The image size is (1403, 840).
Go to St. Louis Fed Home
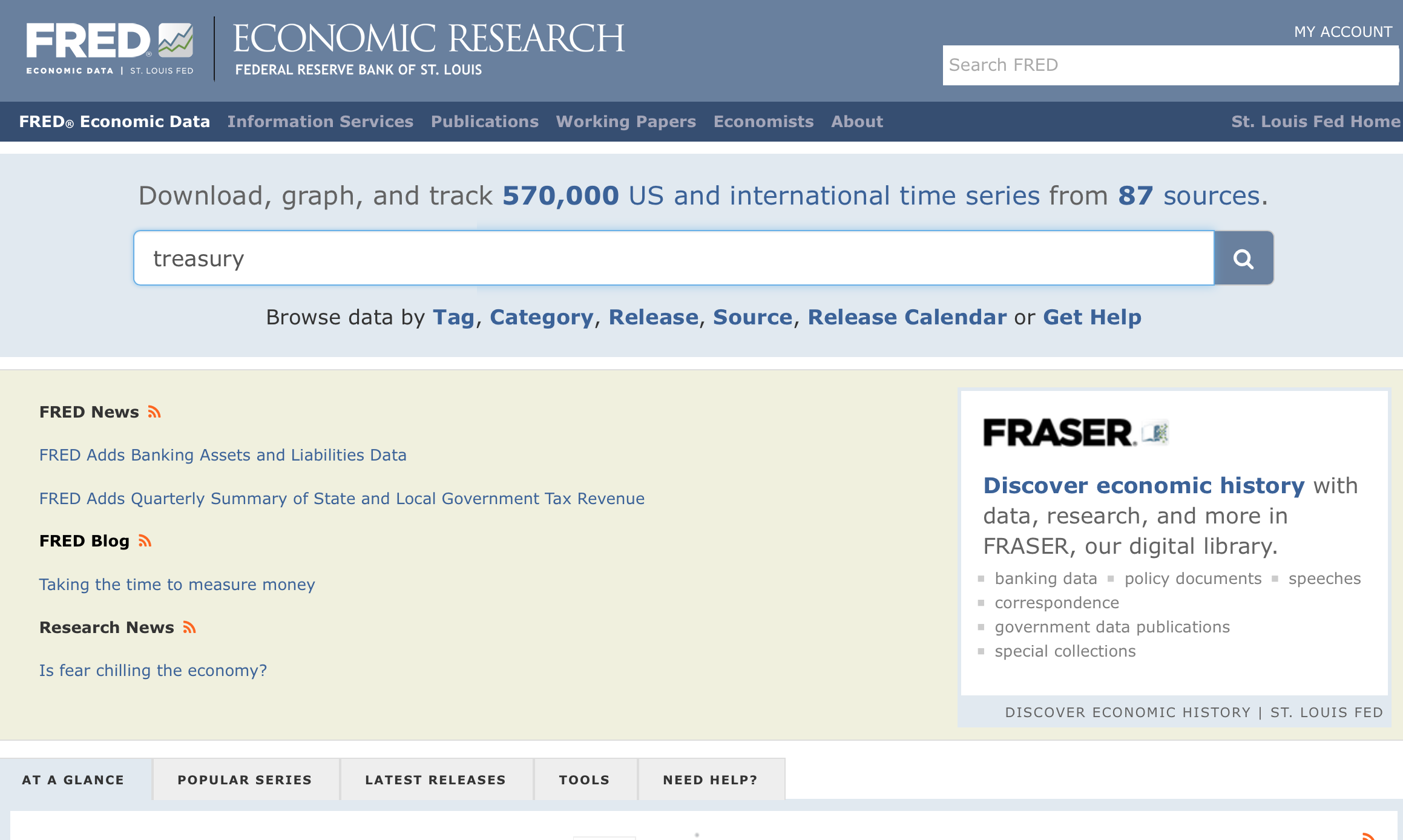pos(1316,122)
